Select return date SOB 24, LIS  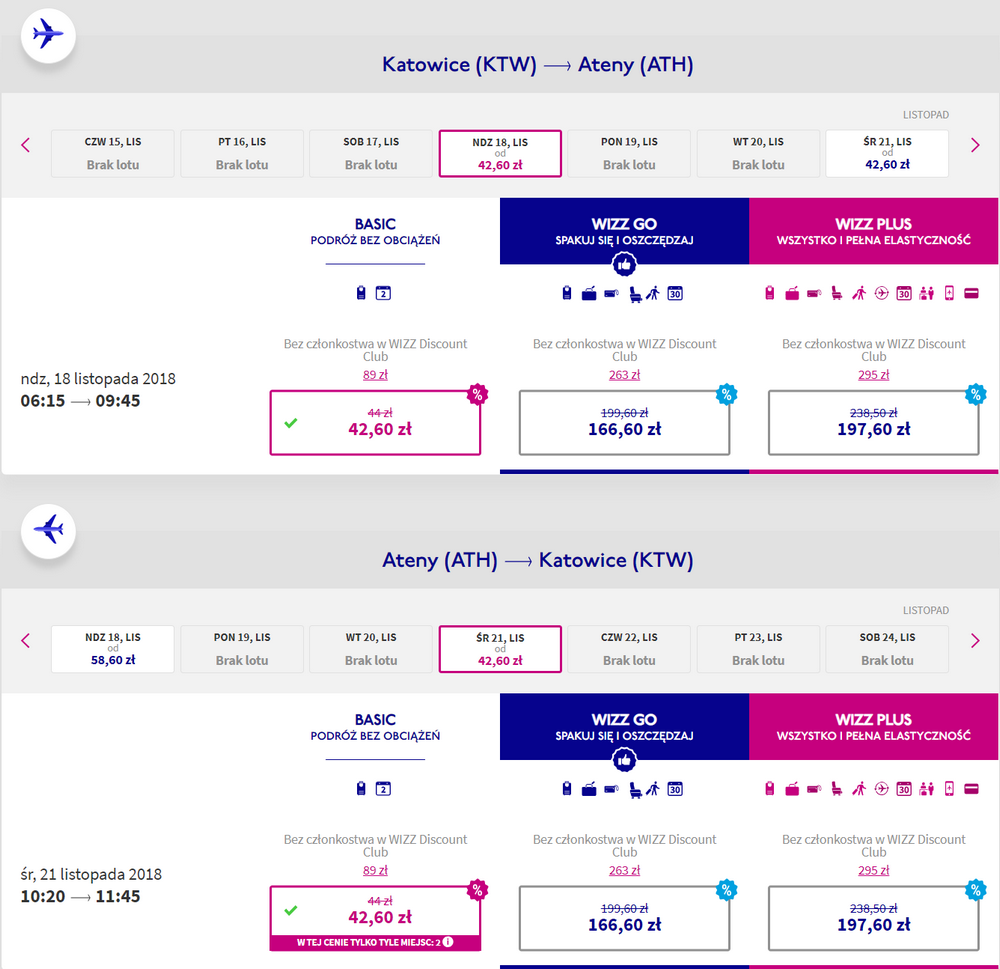[887, 649]
